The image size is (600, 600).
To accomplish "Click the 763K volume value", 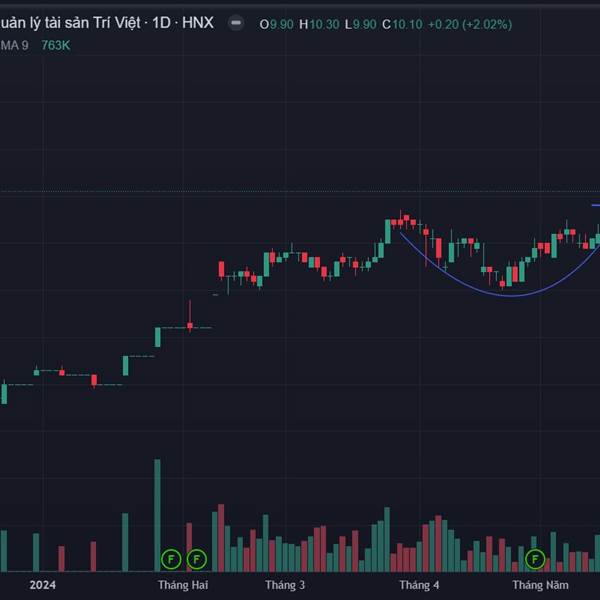I will point(55,46).
